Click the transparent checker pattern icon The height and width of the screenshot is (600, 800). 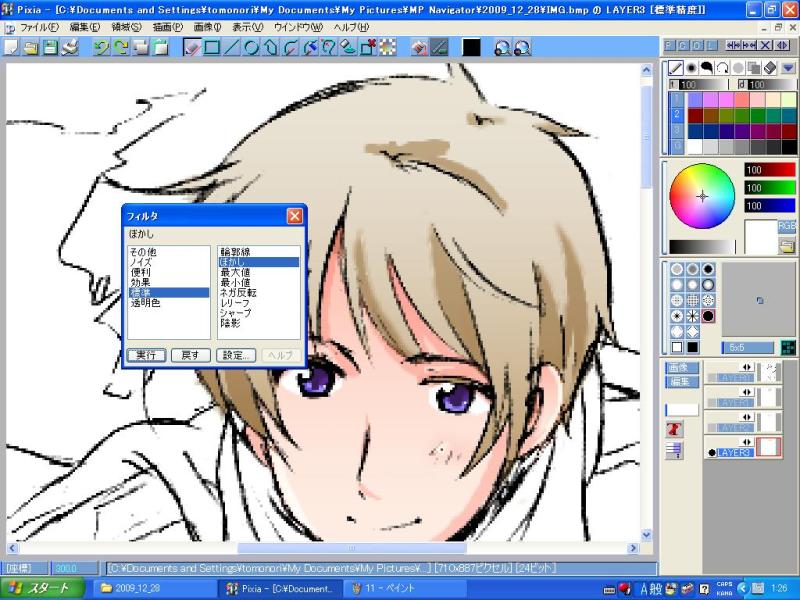387,48
